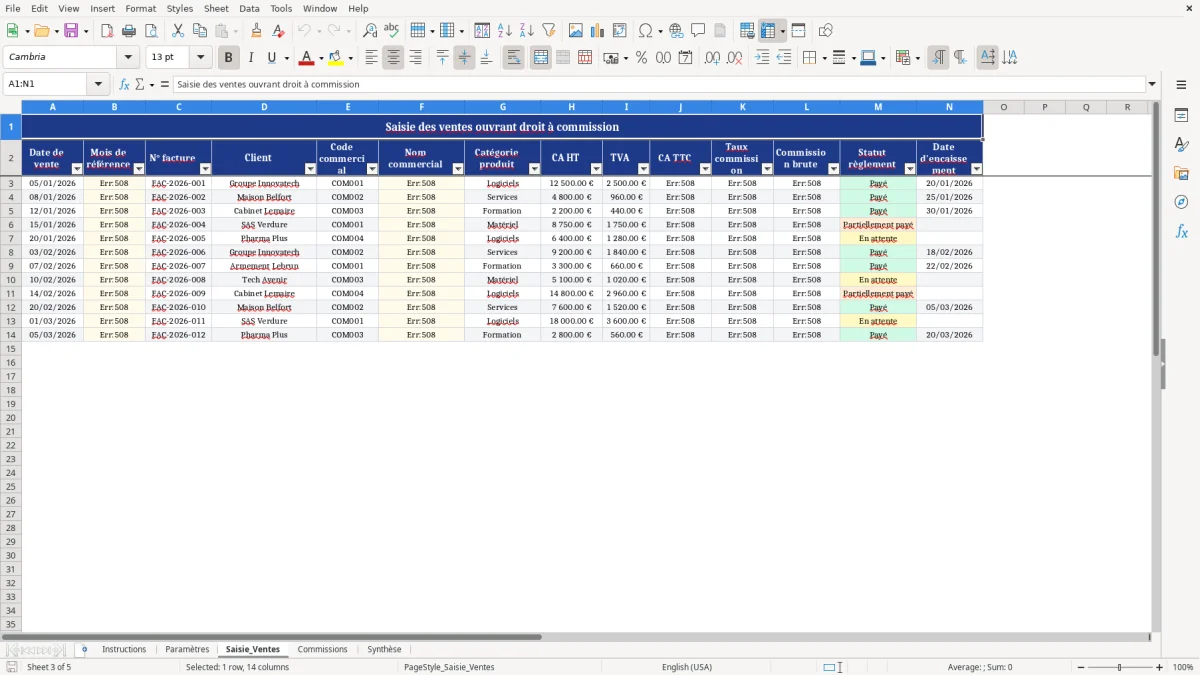Toggle Center Horizontally alignment
1200x675 pixels.
[393, 58]
